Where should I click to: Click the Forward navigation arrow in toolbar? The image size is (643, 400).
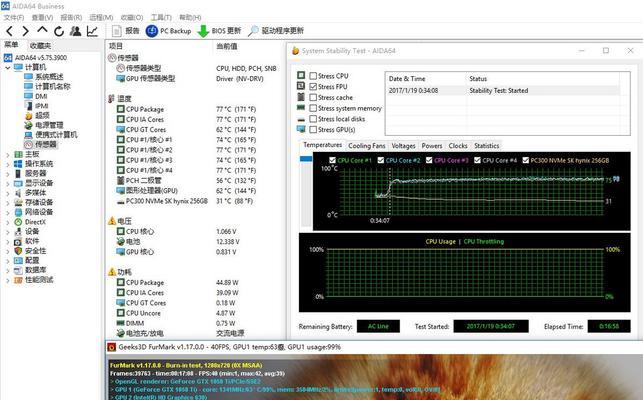pos(25,31)
